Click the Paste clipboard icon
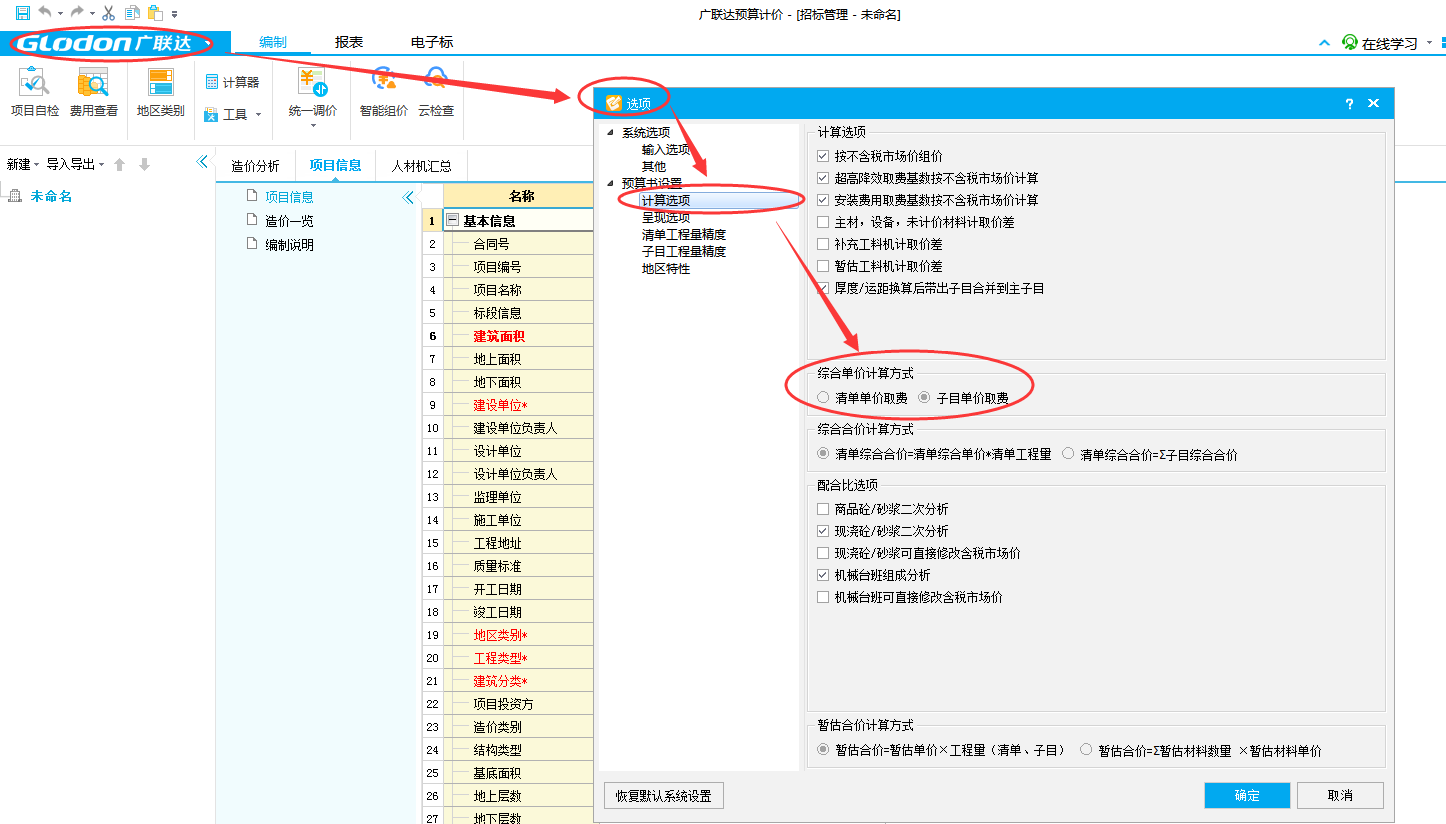The width and height of the screenshot is (1446, 824). 155,13
